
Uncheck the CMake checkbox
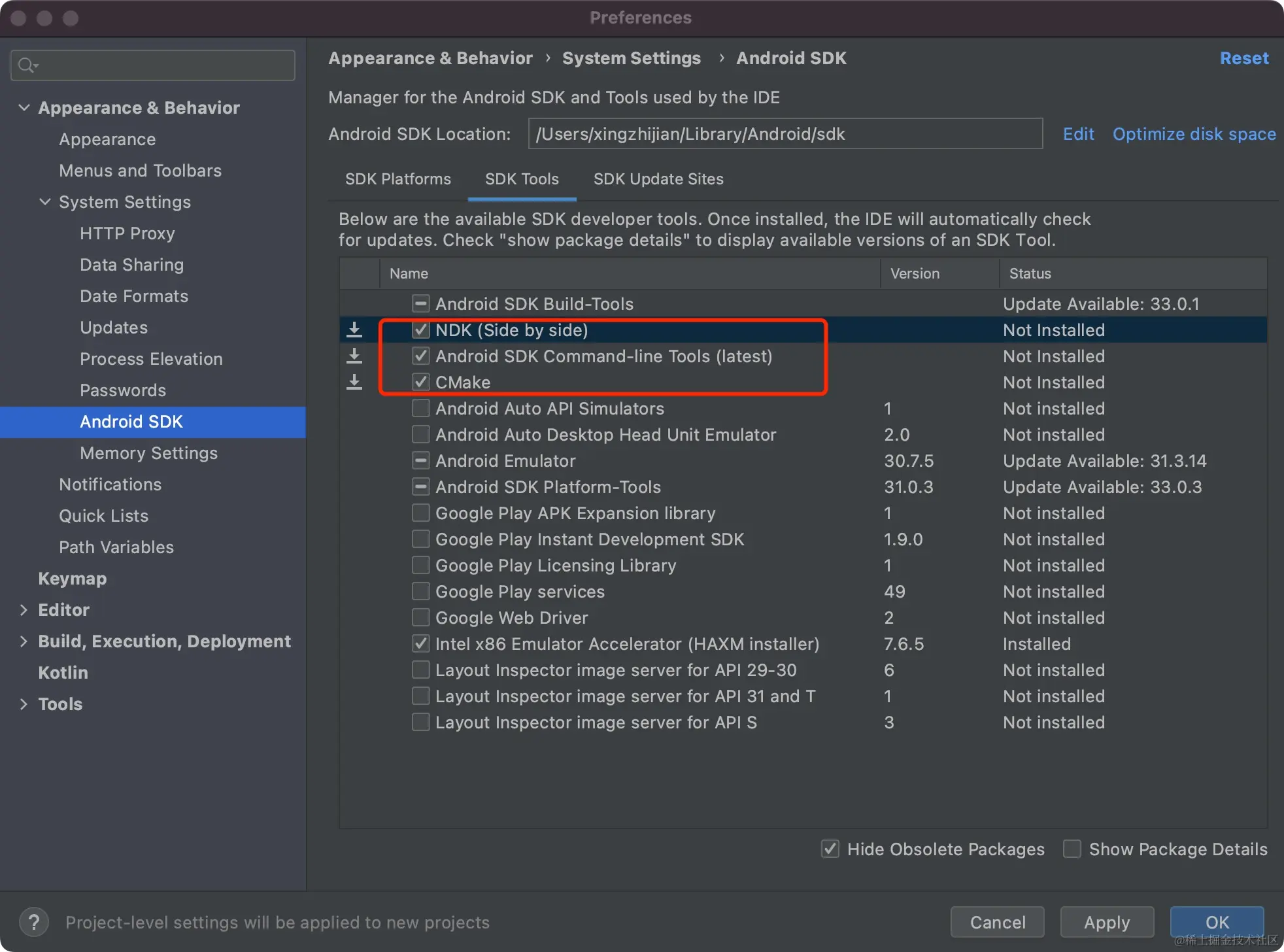420,382
